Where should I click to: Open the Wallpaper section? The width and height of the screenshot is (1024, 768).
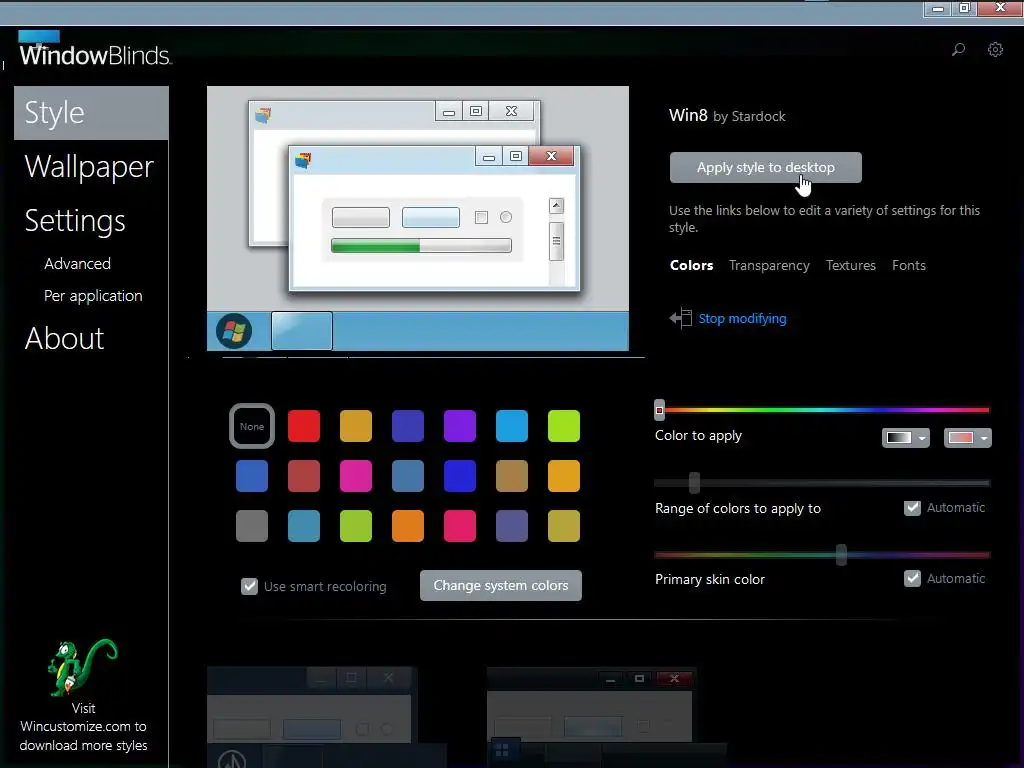click(89, 167)
